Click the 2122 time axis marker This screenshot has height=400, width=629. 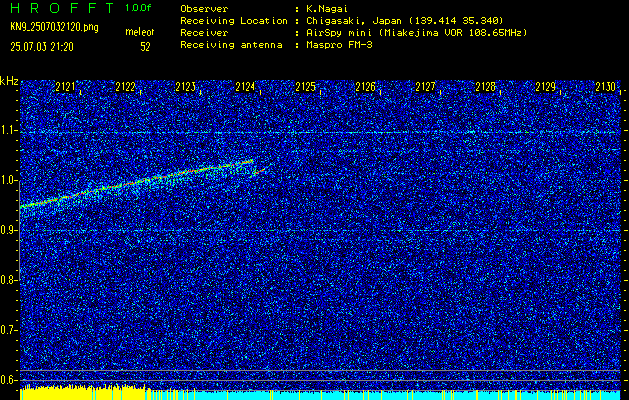pyautogui.click(x=125, y=87)
